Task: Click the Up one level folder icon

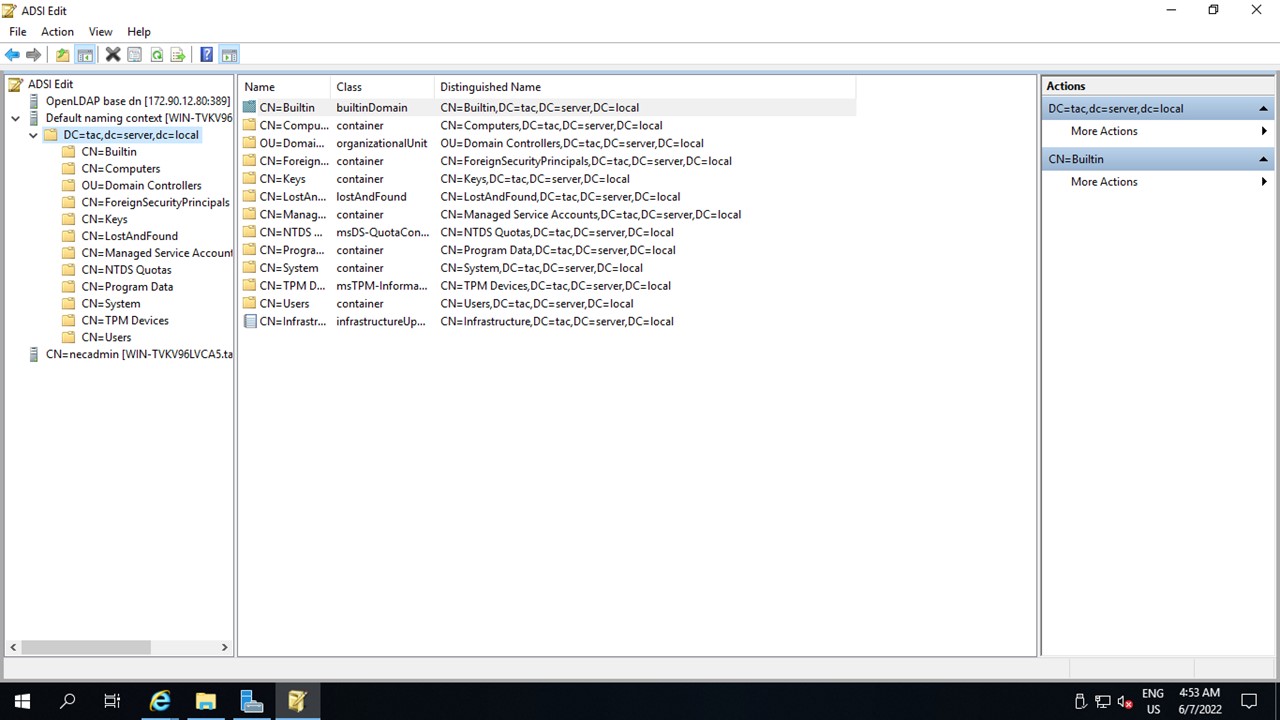Action: coord(63,55)
